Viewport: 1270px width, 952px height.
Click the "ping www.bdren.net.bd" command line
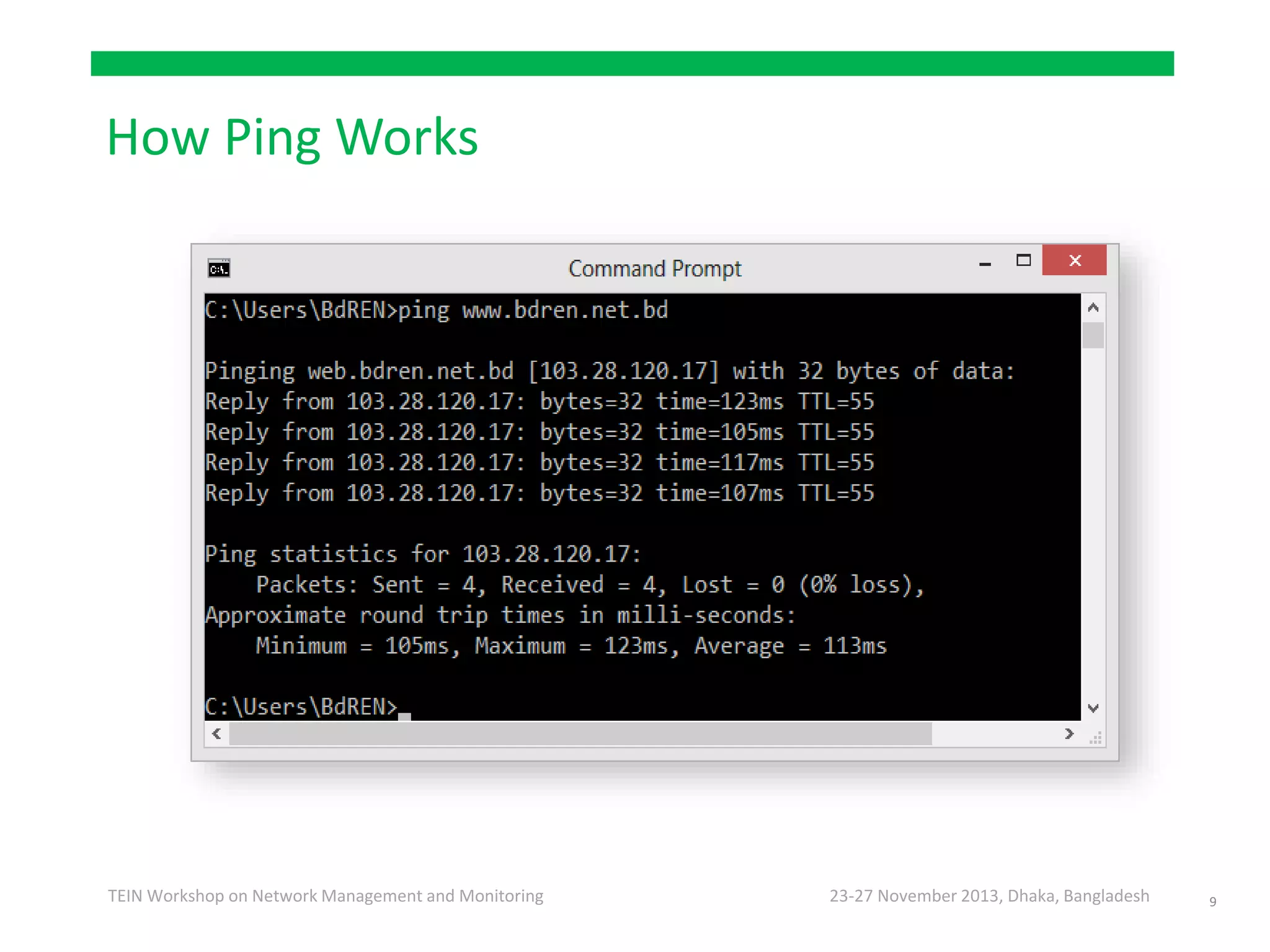[x=532, y=310]
